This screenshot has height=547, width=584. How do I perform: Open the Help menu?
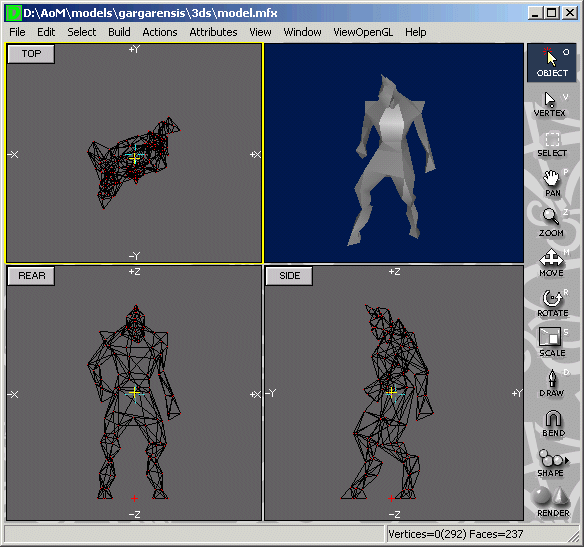tap(416, 32)
